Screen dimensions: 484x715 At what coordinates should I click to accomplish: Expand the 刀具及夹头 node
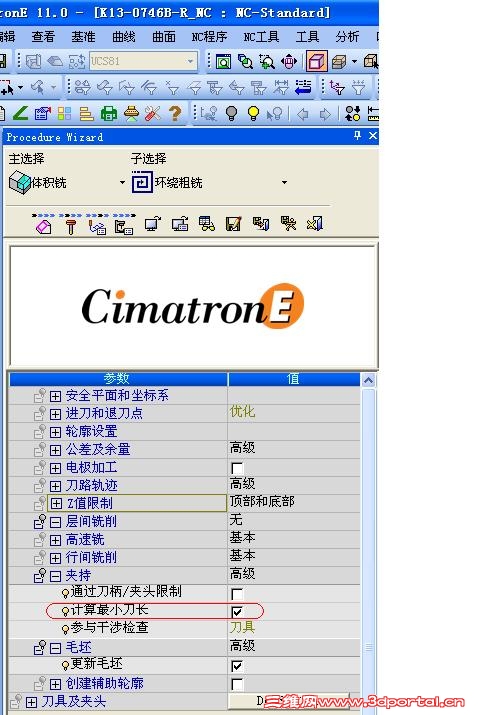point(31,702)
